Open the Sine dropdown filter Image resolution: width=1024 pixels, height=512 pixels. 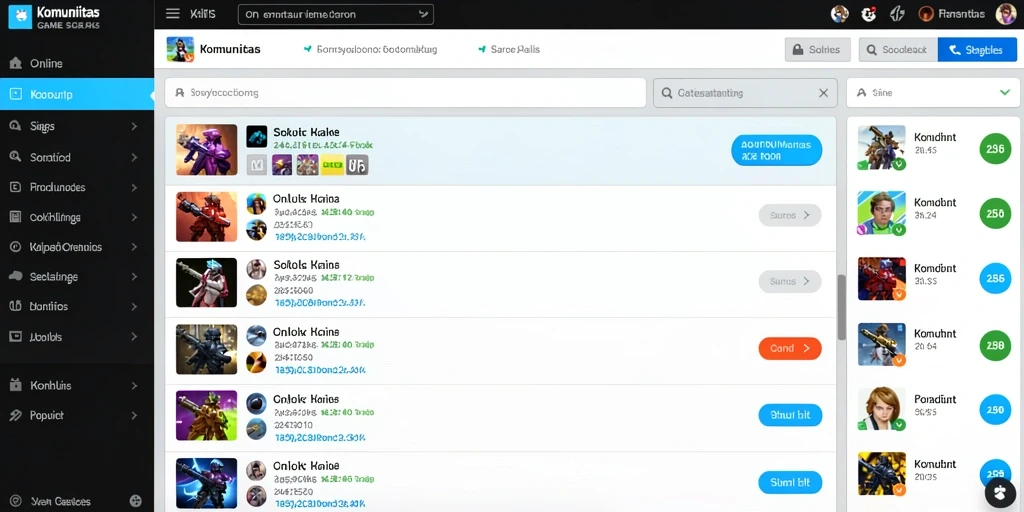coord(933,93)
